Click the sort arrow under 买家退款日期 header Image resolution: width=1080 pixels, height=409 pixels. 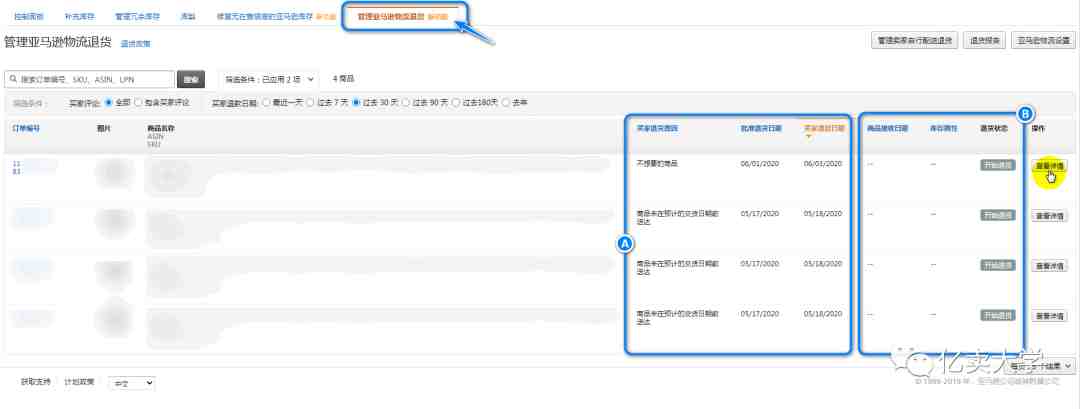(x=809, y=137)
